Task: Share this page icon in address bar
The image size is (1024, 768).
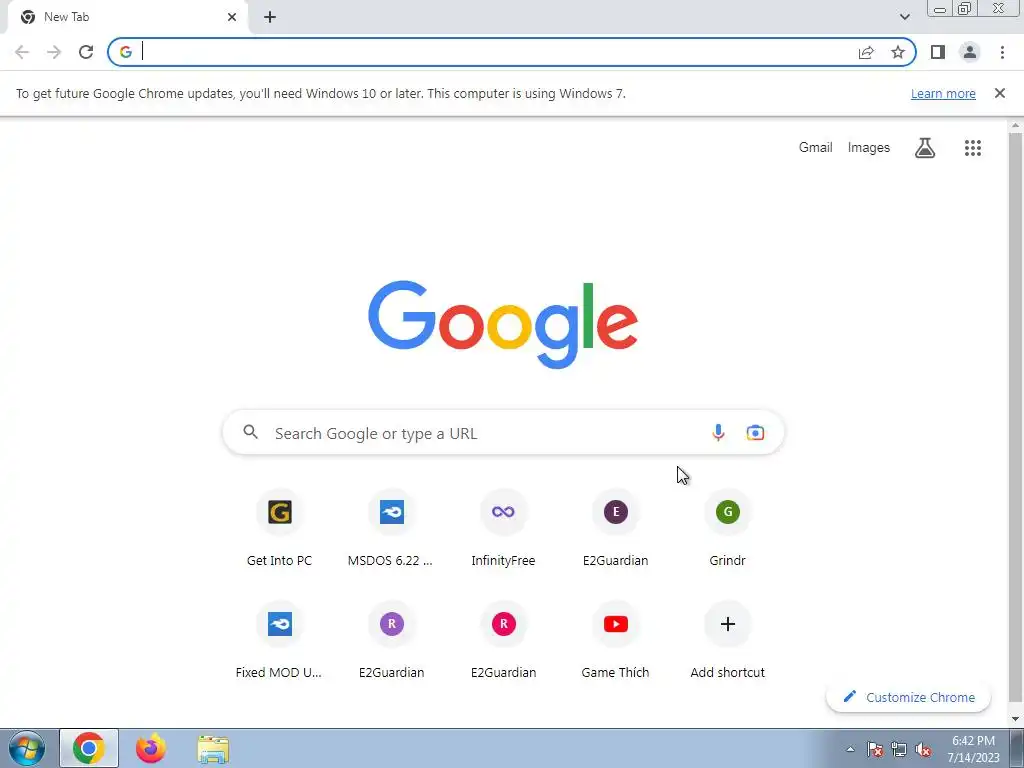Action: pyautogui.click(x=866, y=52)
